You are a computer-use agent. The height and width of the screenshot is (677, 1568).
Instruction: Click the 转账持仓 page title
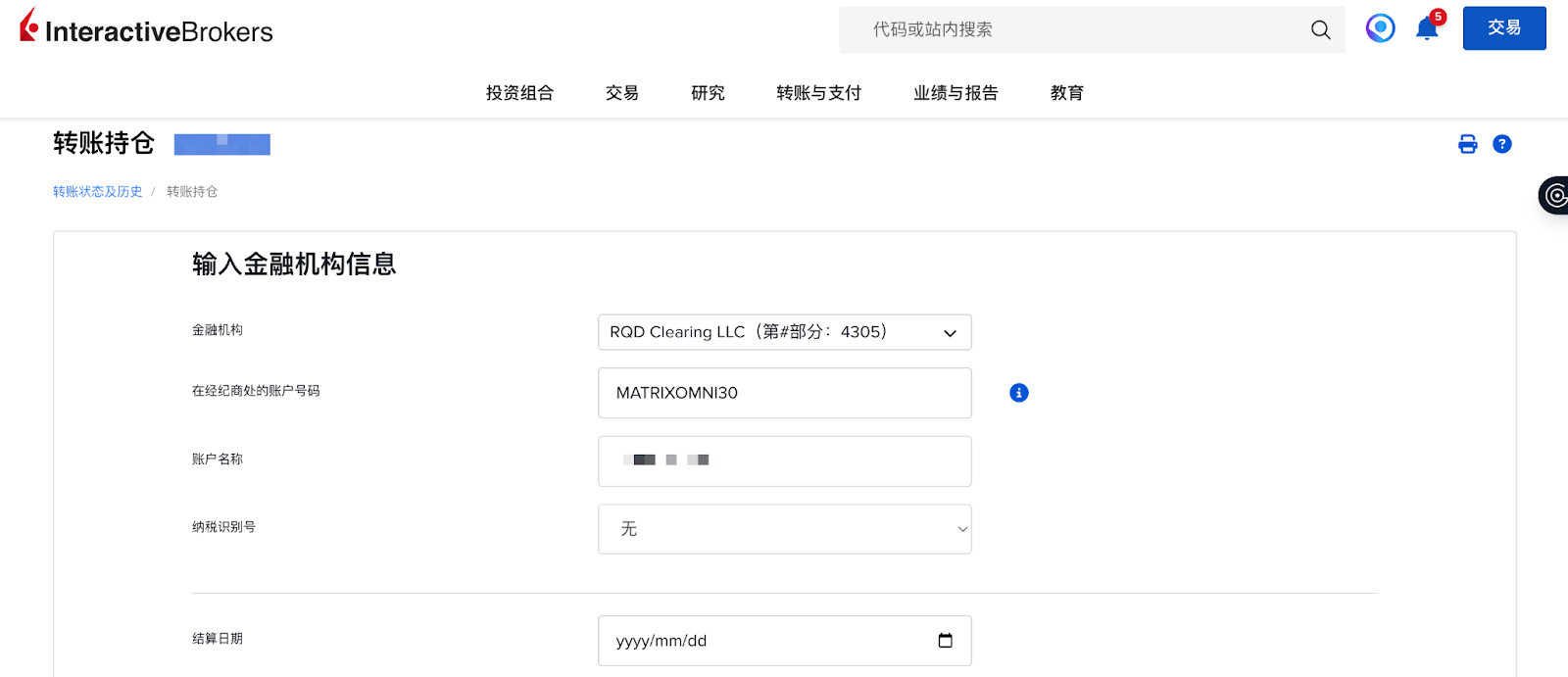pyautogui.click(x=104, y=144)
